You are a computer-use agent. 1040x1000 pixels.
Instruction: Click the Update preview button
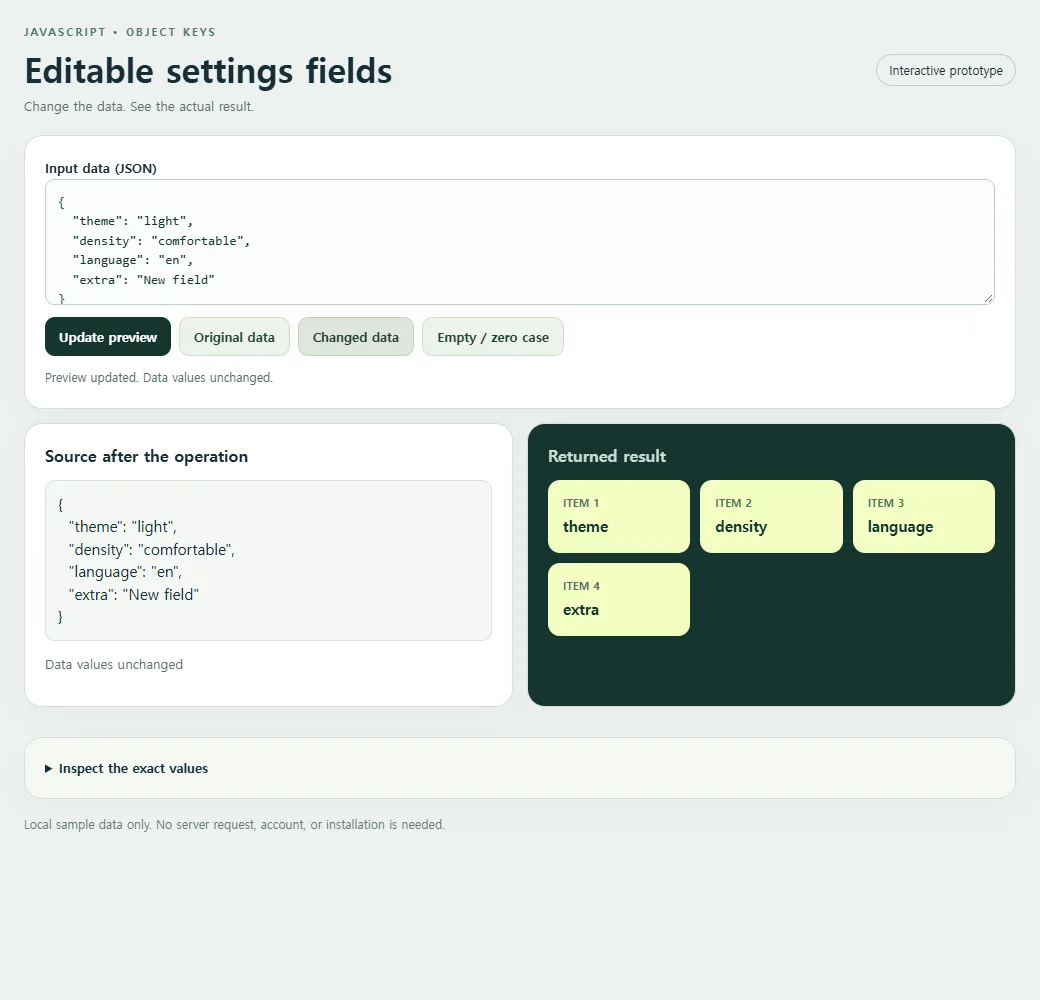[x=108, y=337]
